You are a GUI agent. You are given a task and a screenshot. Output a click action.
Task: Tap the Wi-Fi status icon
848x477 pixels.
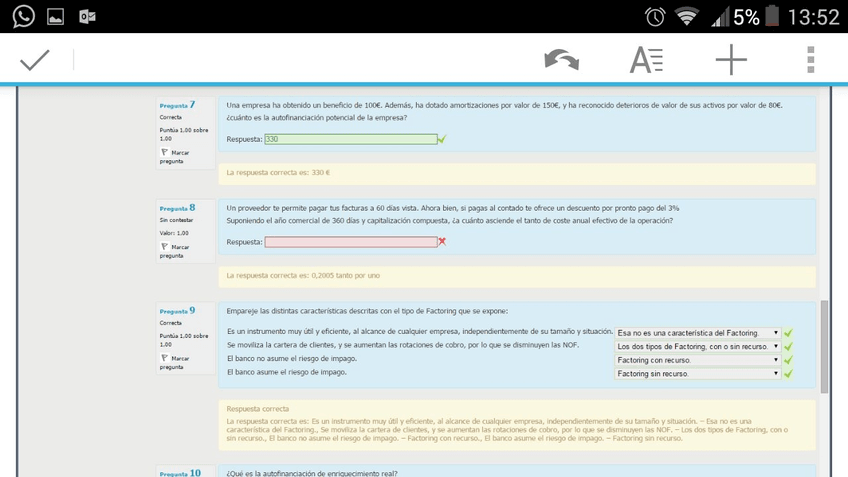687,16
